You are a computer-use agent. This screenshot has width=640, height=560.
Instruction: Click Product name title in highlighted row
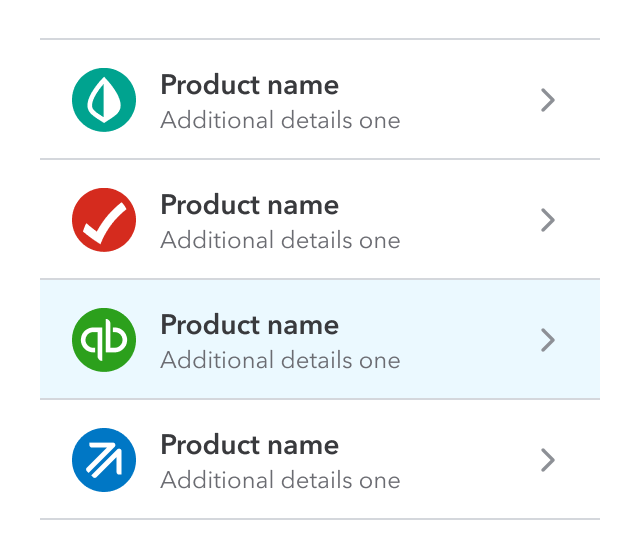click(249, 325)
